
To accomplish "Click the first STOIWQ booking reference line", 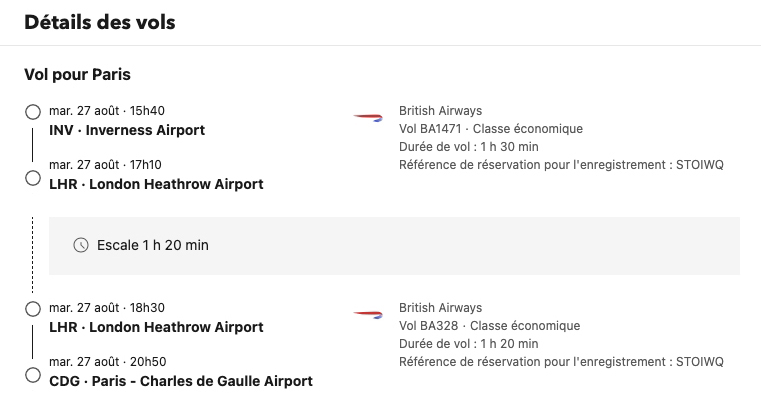I will pos(561,165).
